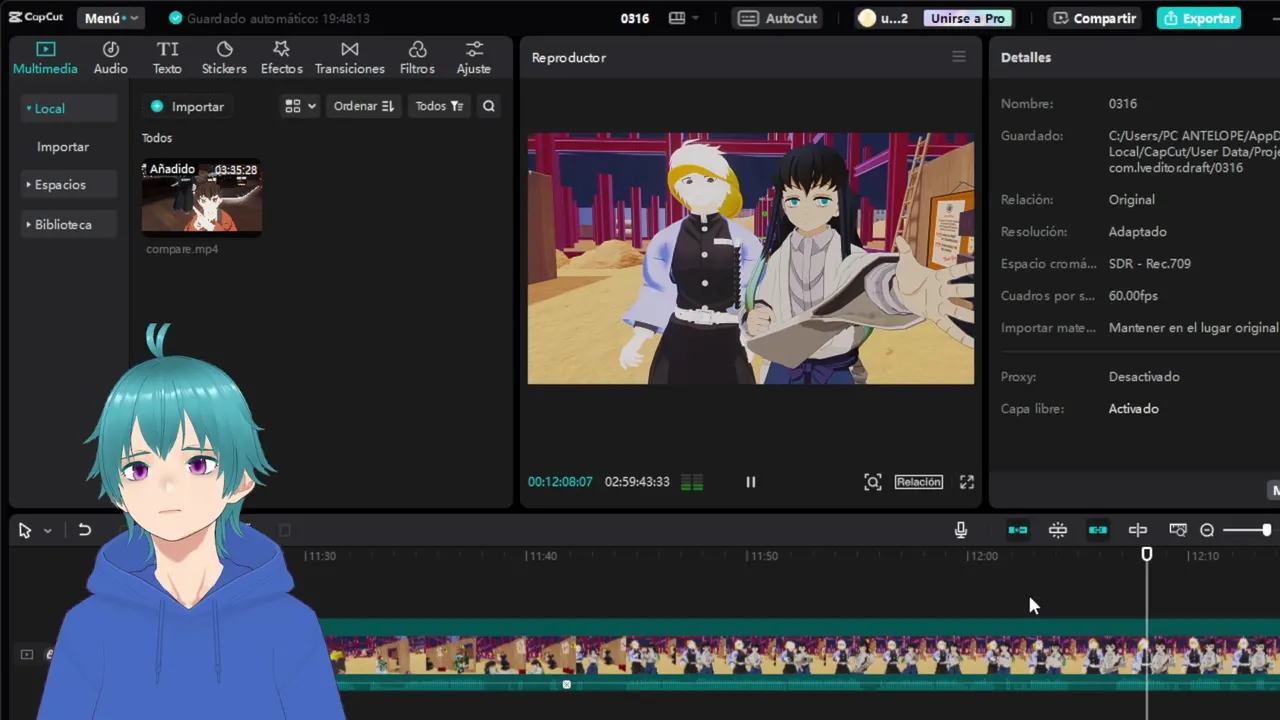Select the pointer selection tool
Screen dimensions: 1280x720
tap(25, 531)
